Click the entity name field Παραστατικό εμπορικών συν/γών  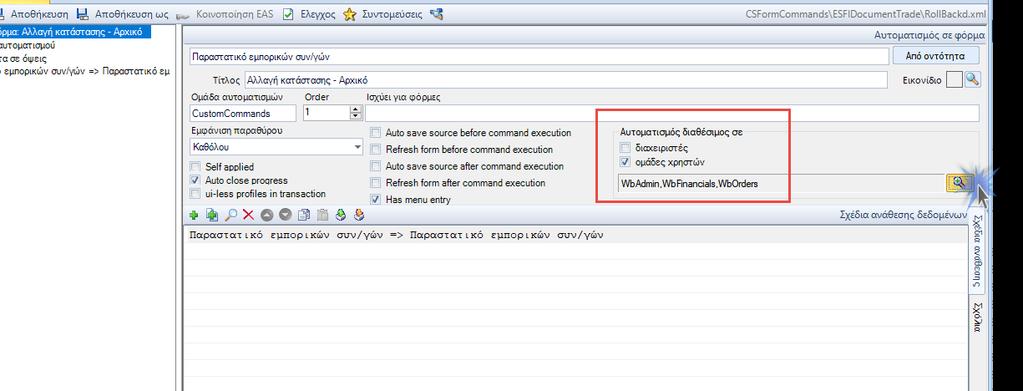[x=539, y=56]
